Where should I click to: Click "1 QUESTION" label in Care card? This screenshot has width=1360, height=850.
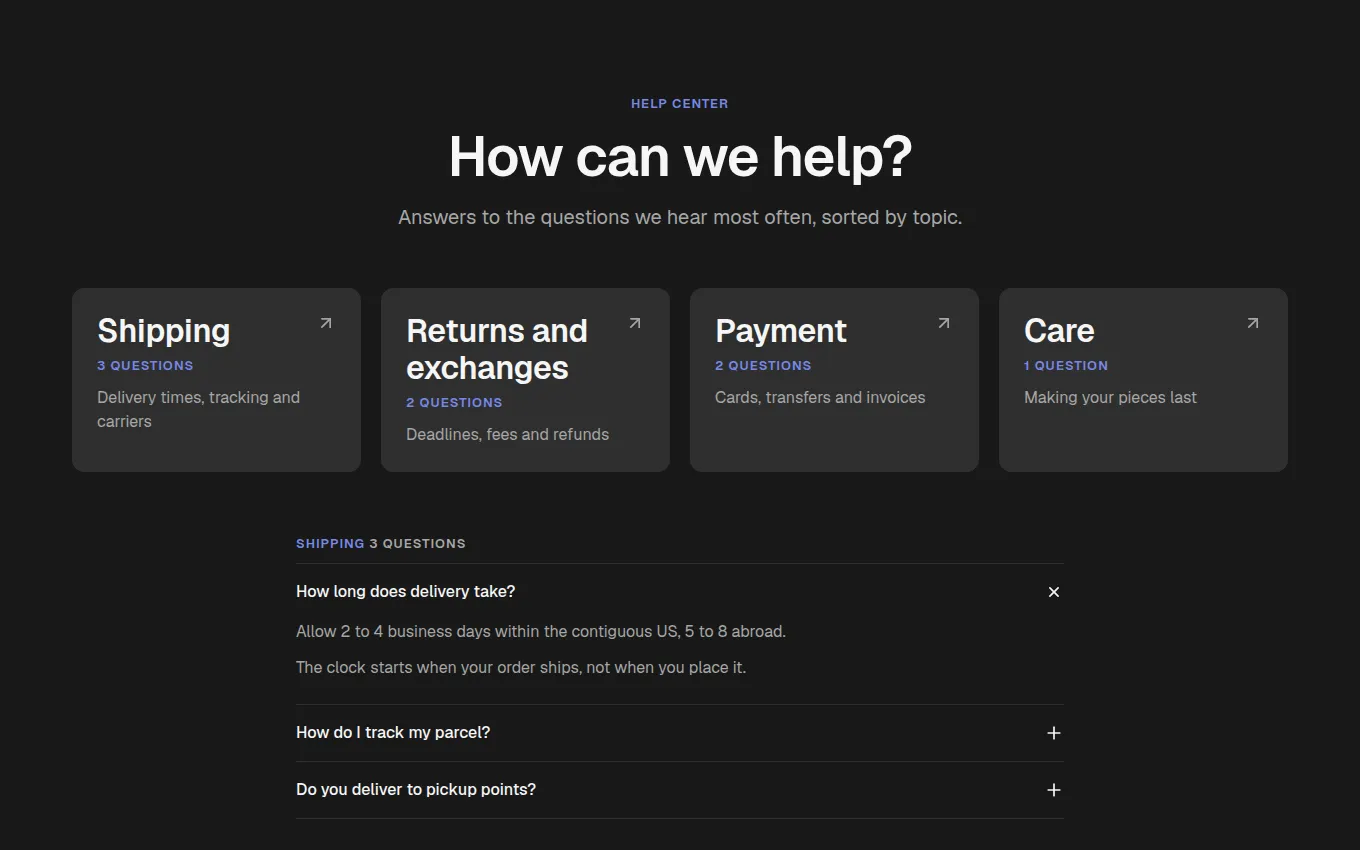(x=1066, y=366)
